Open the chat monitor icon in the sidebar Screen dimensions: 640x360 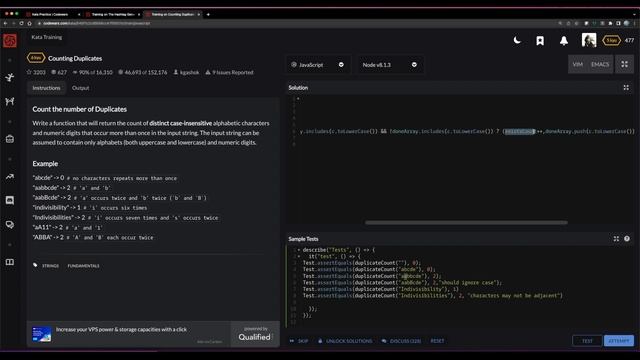click(10, 200)
